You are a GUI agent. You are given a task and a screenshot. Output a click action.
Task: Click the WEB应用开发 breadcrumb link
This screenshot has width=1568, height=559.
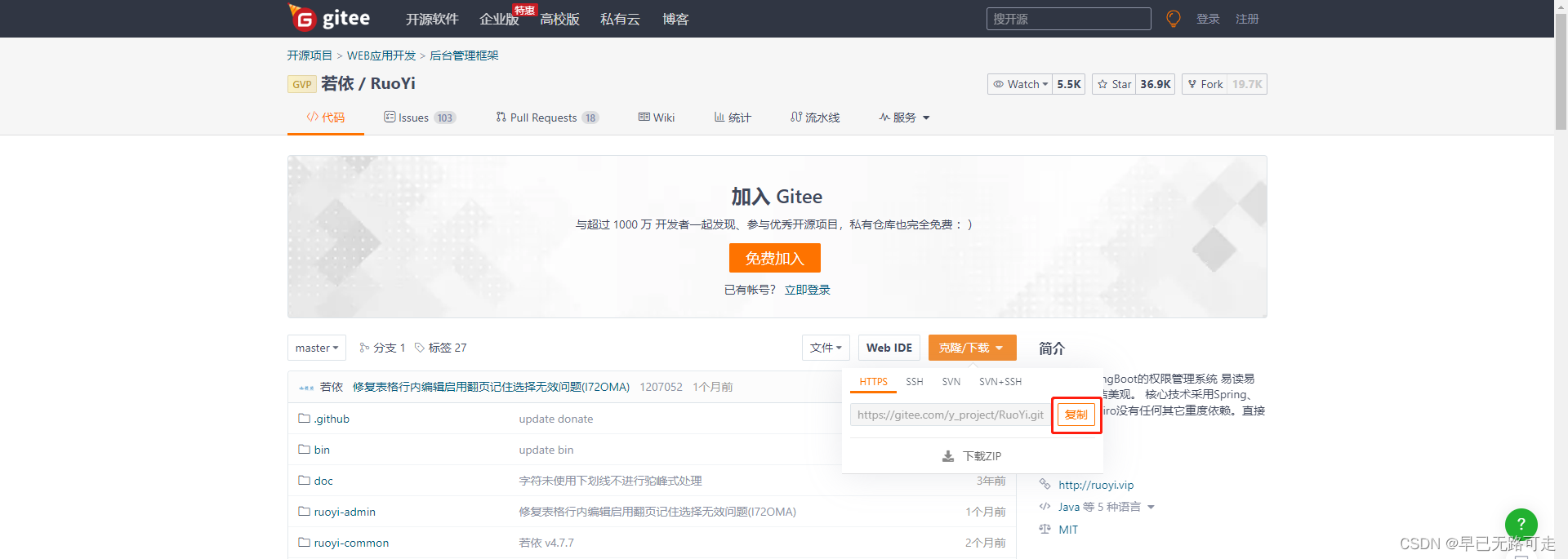click(x=381, y=55)
